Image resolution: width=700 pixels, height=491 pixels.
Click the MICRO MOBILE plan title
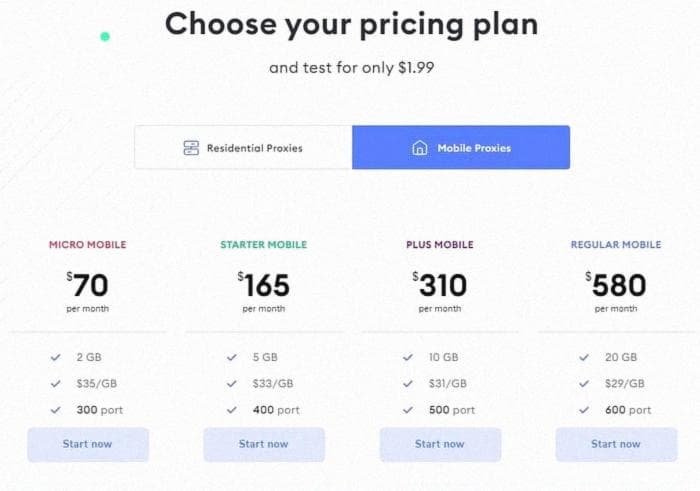(x=88, y=245)
